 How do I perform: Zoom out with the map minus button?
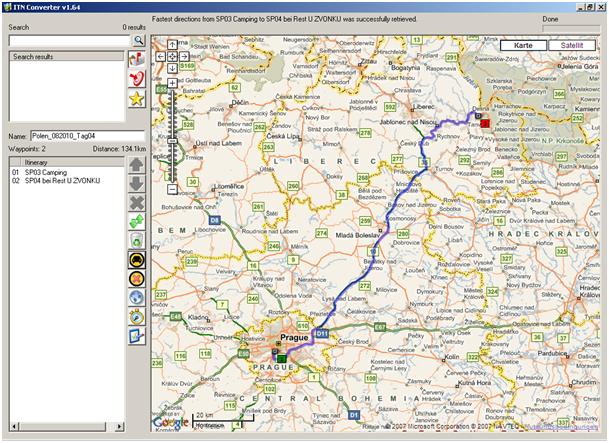point(172,189)
